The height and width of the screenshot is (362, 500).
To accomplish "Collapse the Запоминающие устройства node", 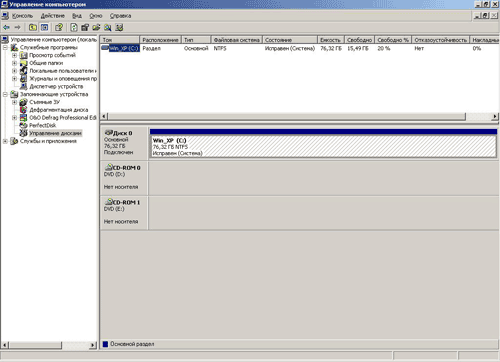I will (5, 94).
